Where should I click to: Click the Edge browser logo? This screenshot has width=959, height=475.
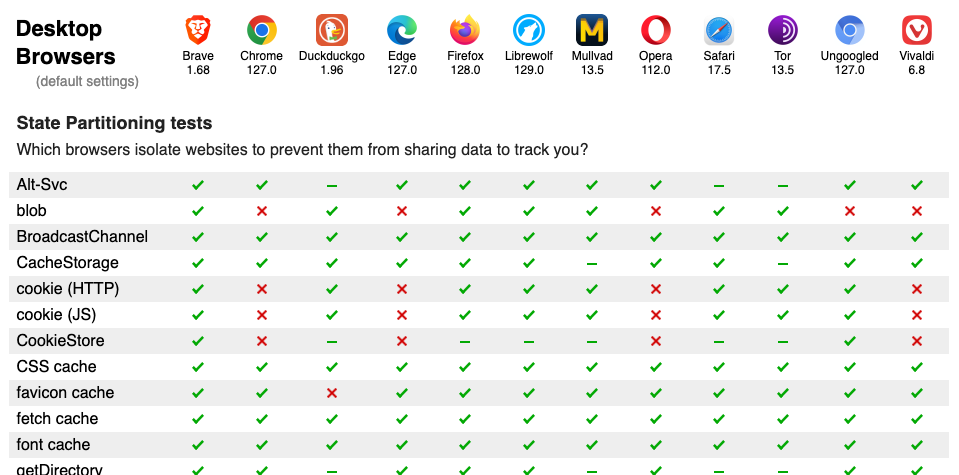pyautogui.click(x=402, y=30)
